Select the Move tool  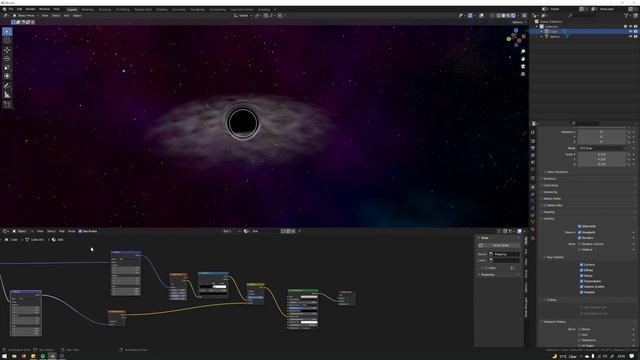7,50
